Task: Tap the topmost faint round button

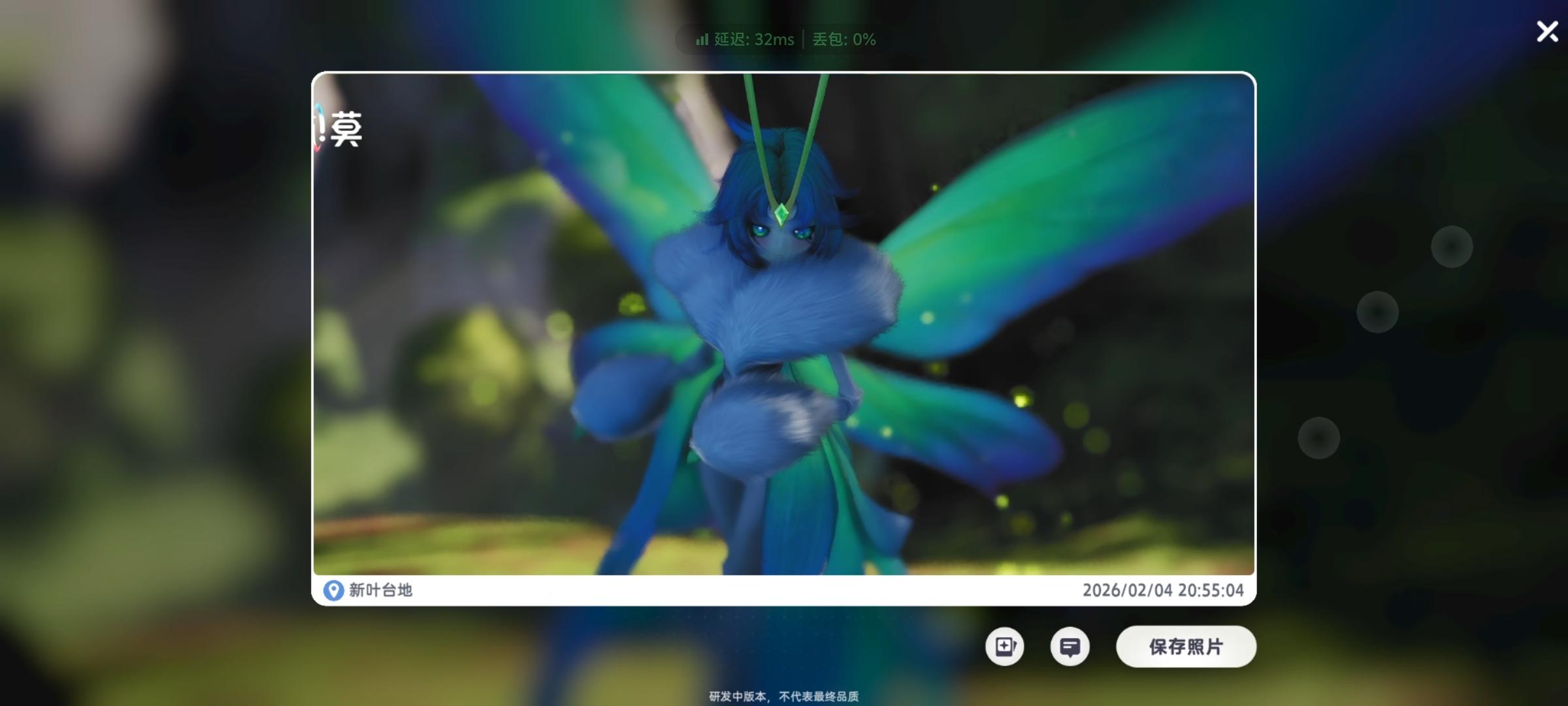Action: tap(1452, 246)
